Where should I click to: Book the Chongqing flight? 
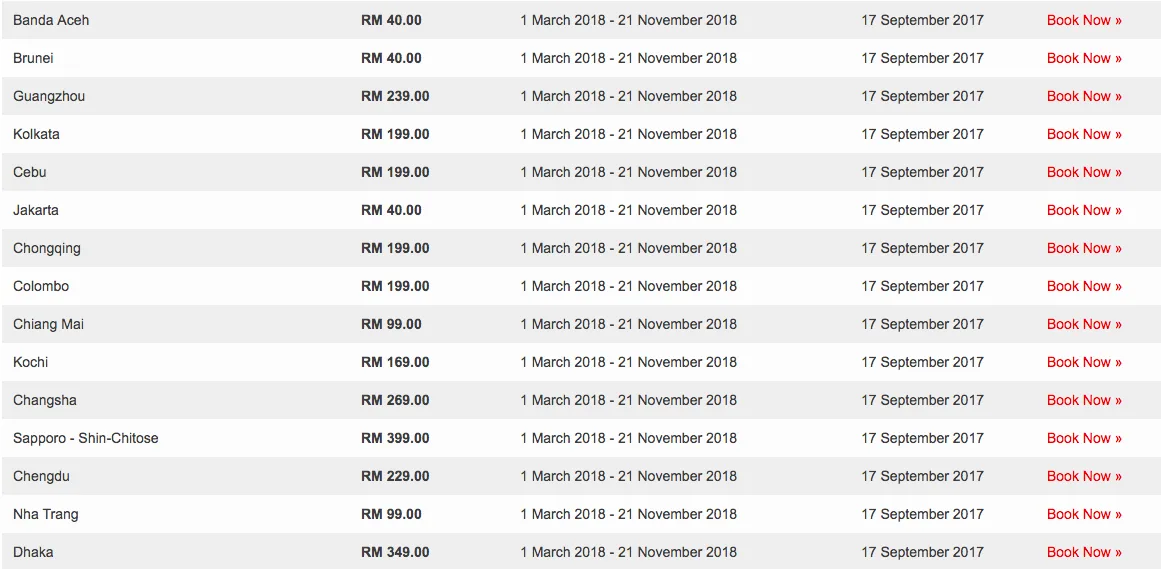1083,248
